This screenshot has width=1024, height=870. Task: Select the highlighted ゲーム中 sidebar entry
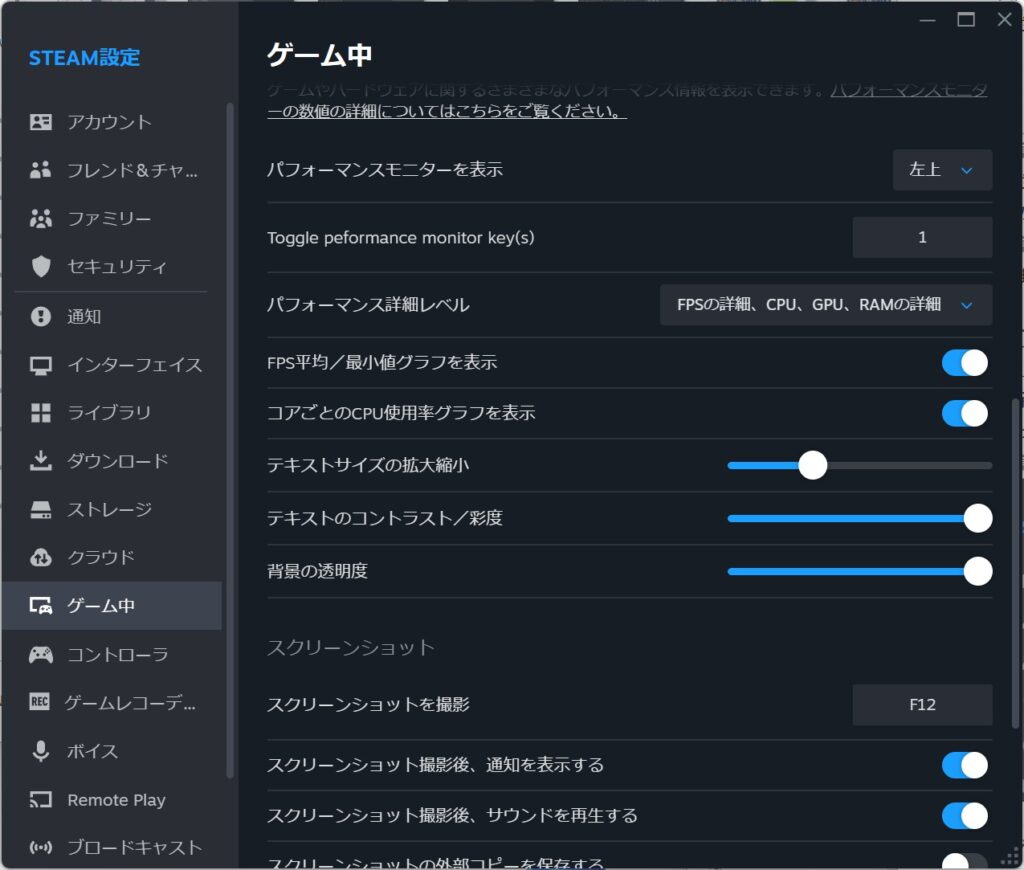pos(112,606)
